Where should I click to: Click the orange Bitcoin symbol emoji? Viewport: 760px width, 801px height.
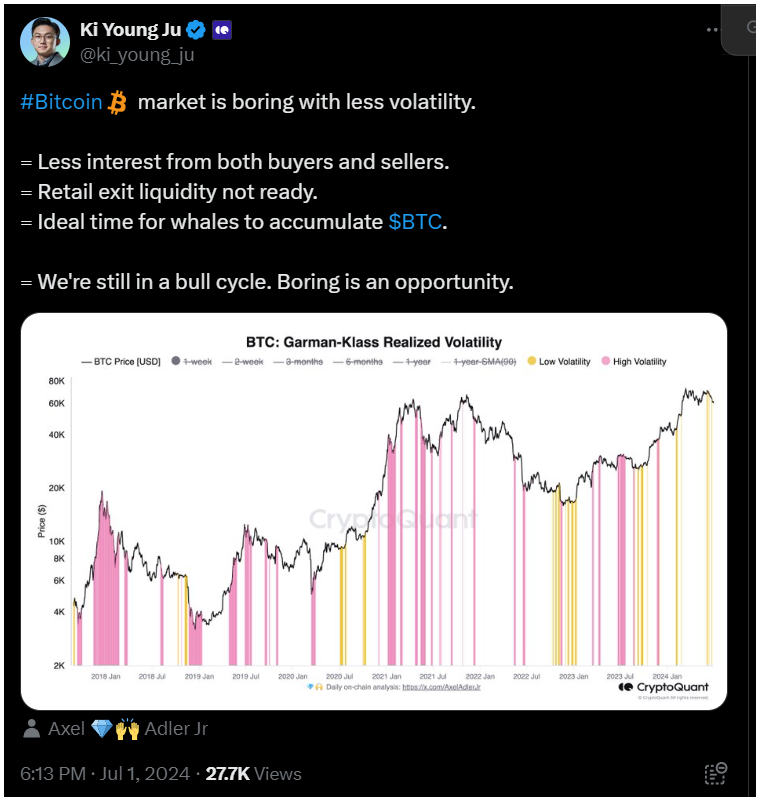(x=119, y=103)
